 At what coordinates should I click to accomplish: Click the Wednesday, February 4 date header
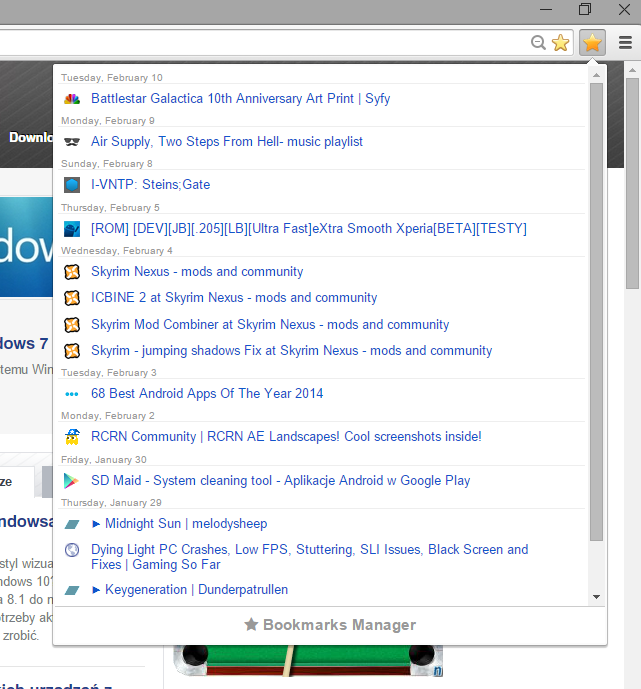click(x=116, y=251)
